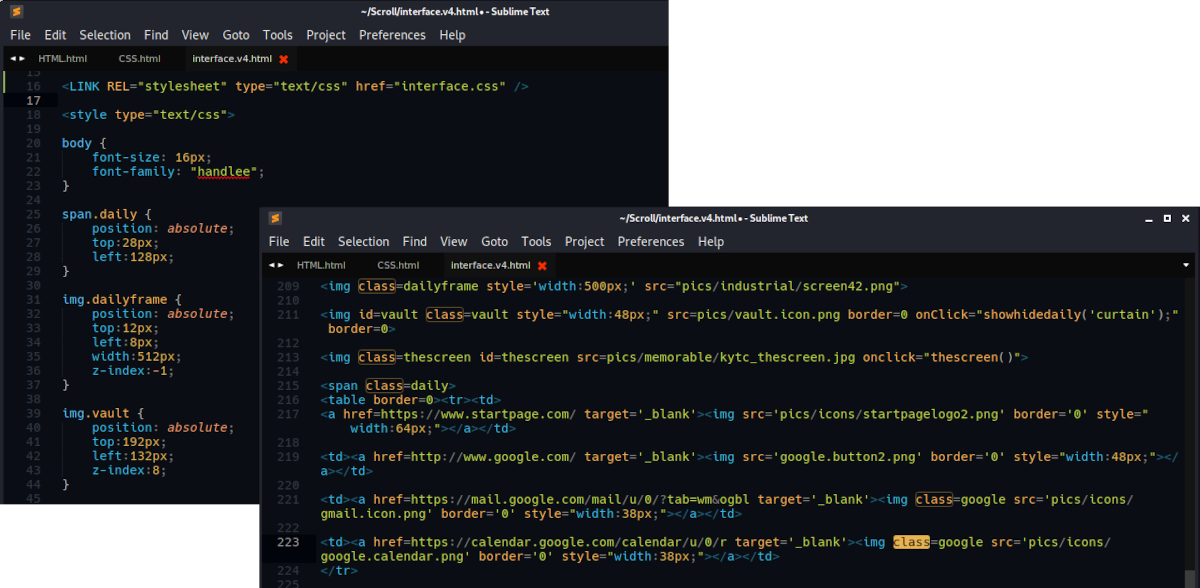Image resolution: width=1200 pixels, height=588 pixels.
Task: Click the tab scroll arrows in the front window
Action: [x=275, y=266]
